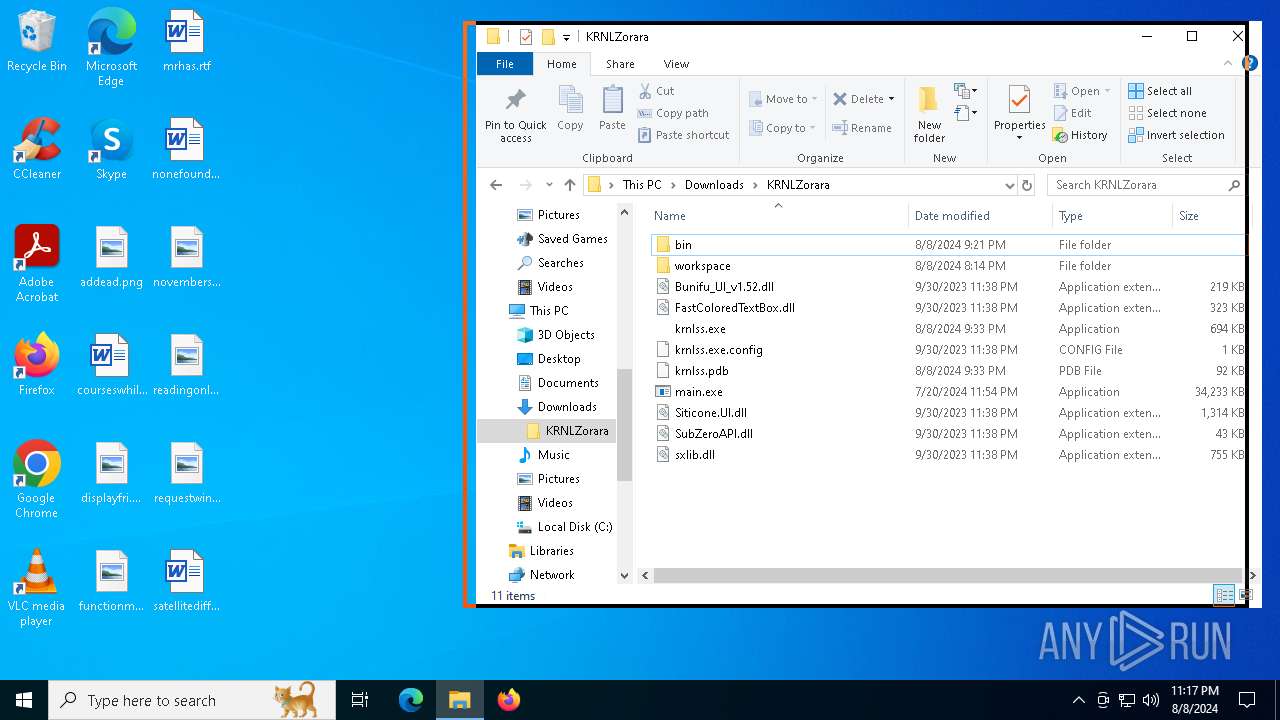Image resolution: width=1280 pixels, height=720 pixels.
Task: Switch to the Share ribbon tab
Action: tap(620, 64)
